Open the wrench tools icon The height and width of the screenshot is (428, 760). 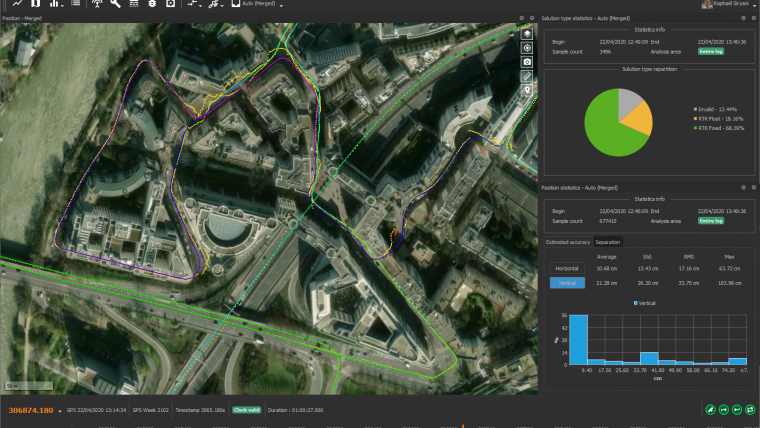pos(115,3)
